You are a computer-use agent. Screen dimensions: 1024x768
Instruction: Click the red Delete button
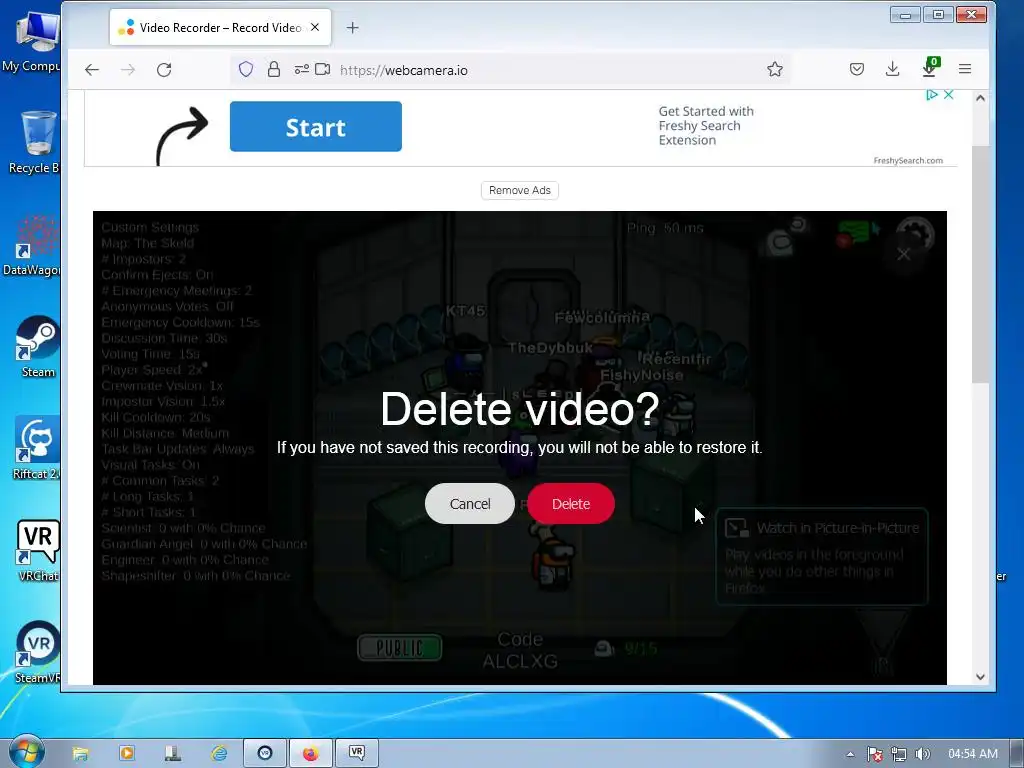571,504
